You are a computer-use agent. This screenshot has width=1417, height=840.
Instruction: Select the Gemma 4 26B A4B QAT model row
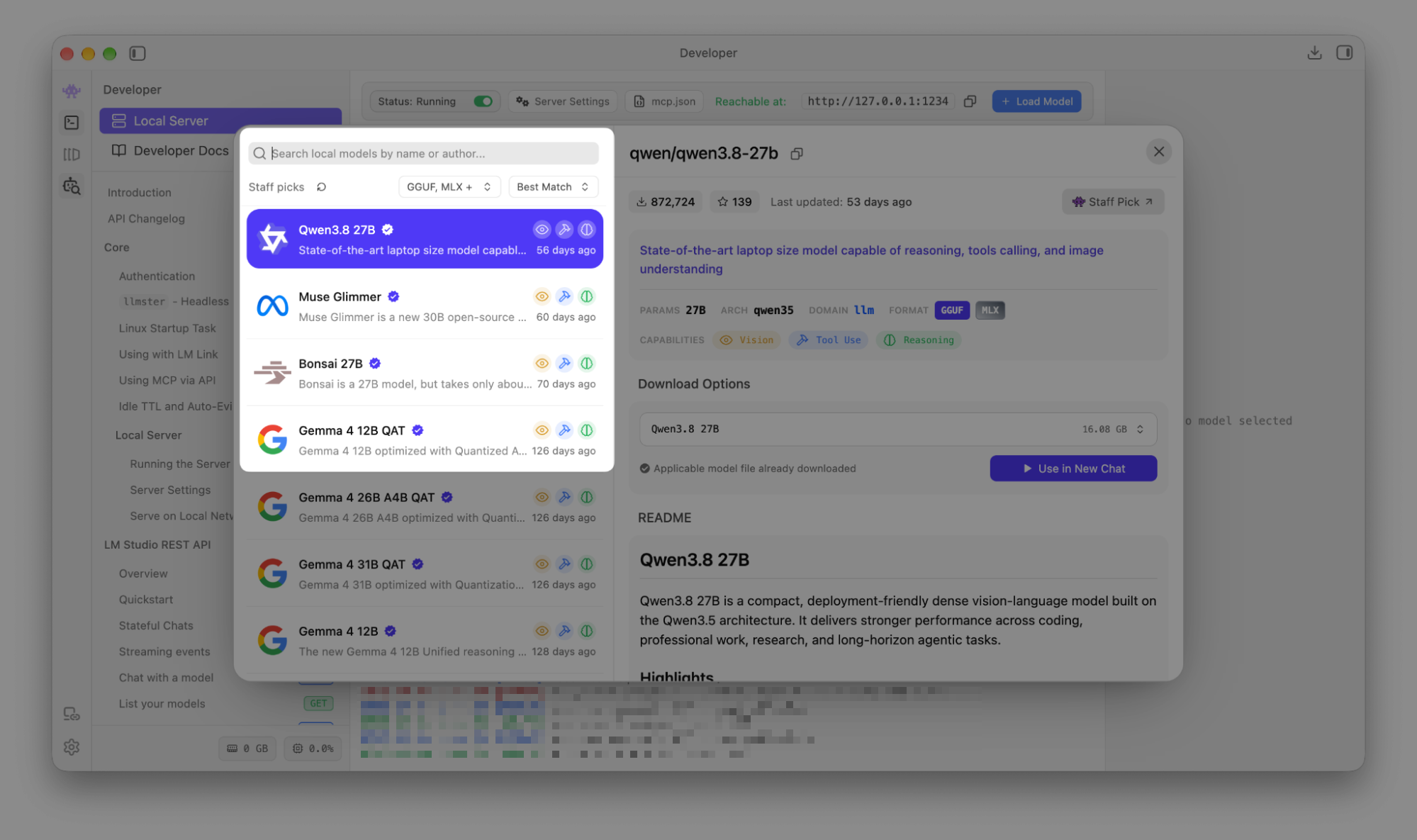(x=425, y=507)
